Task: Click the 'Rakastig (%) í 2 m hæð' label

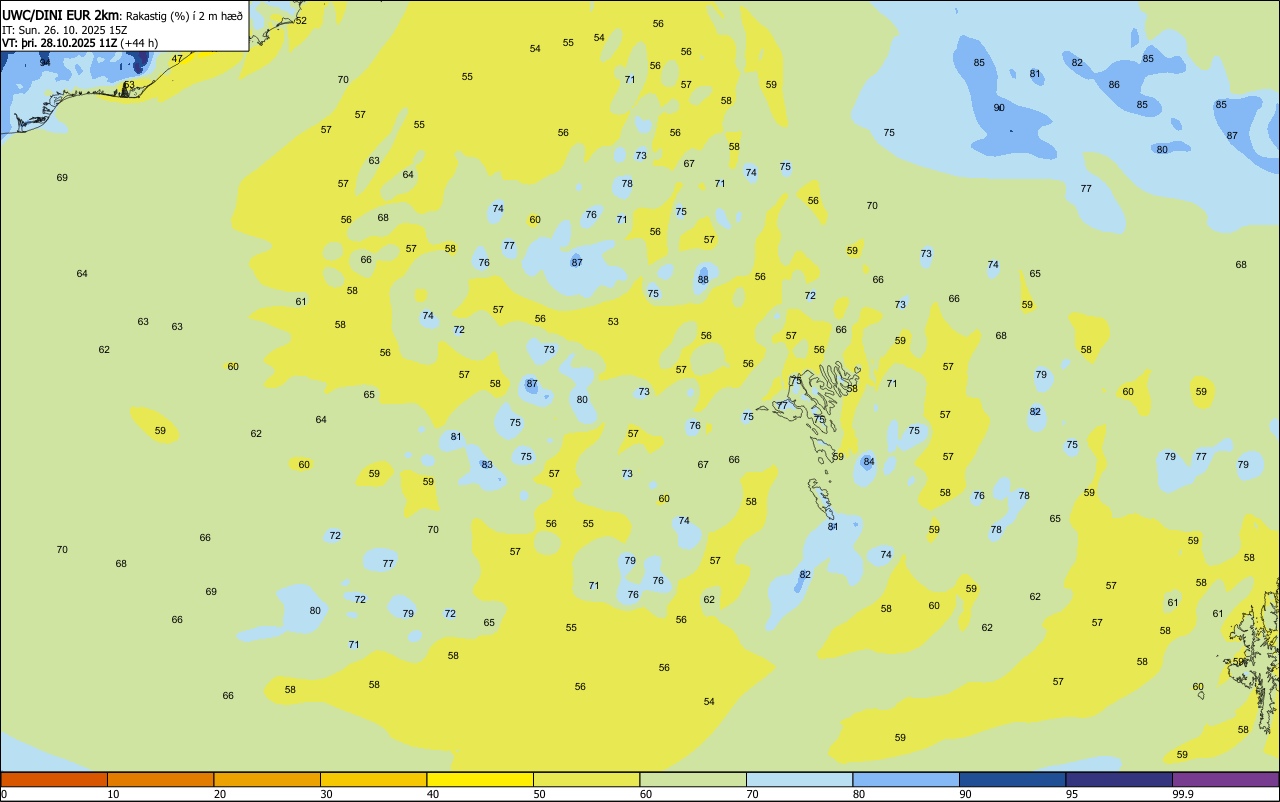Action: 184,16
